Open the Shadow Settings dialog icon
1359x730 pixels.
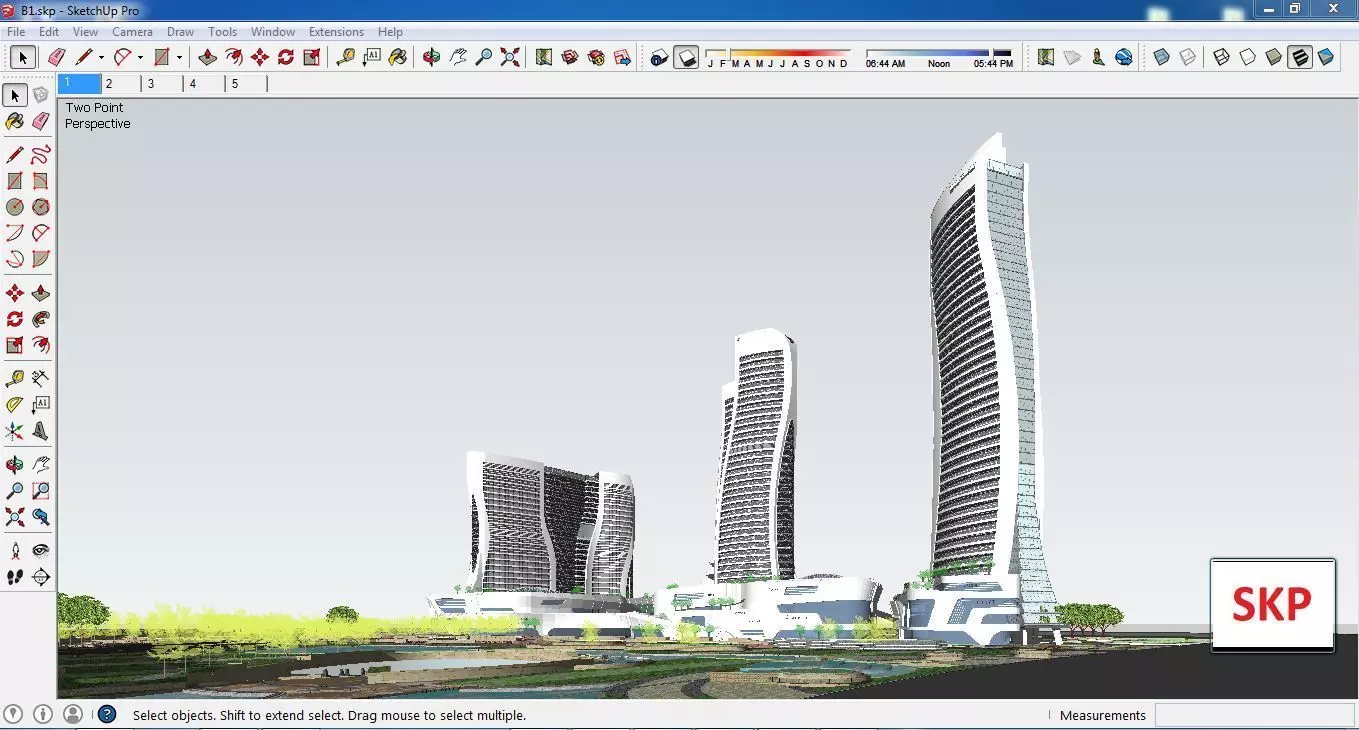(659, 57)
